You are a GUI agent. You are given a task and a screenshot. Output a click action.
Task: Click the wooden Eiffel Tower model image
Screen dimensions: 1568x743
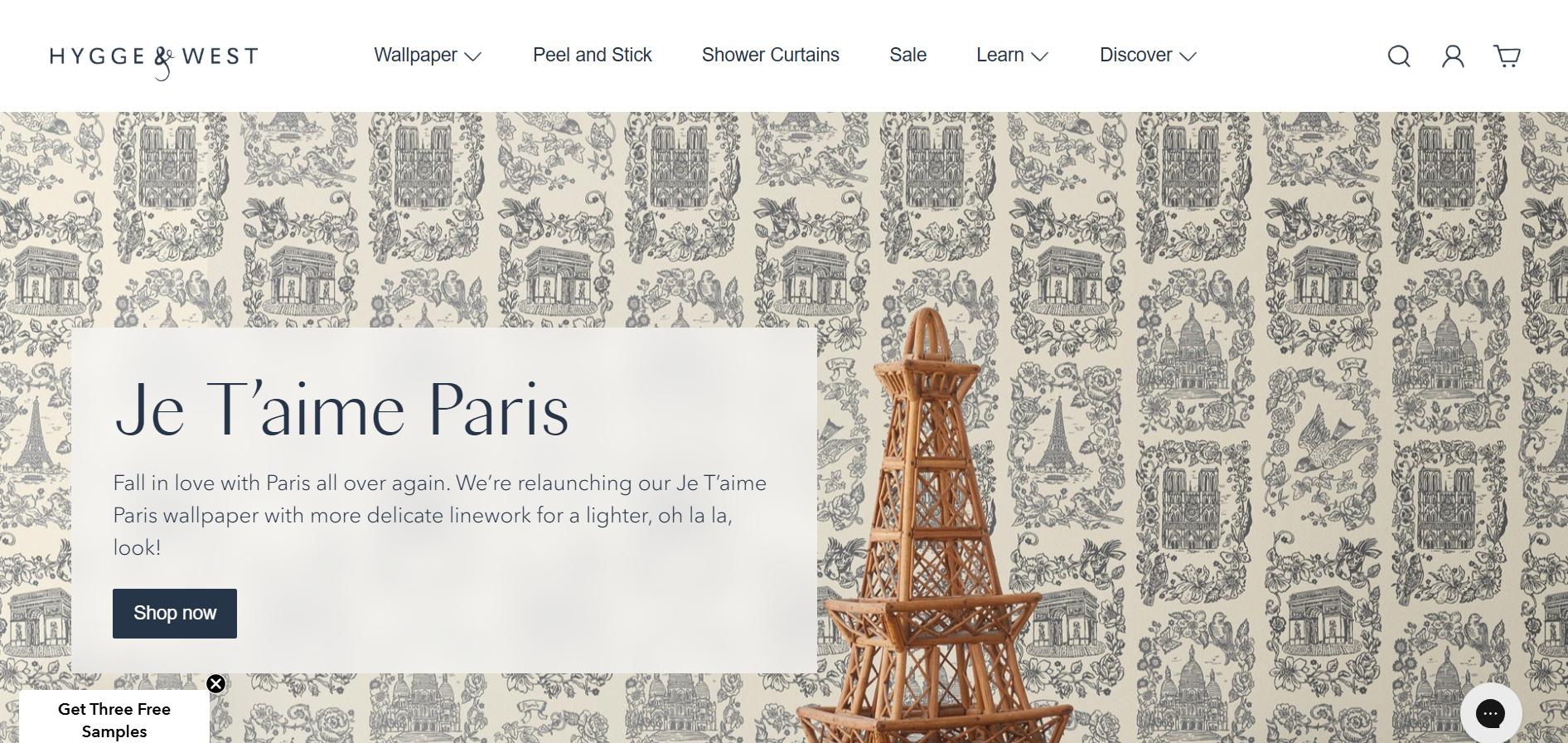click(x=928, y=531)
